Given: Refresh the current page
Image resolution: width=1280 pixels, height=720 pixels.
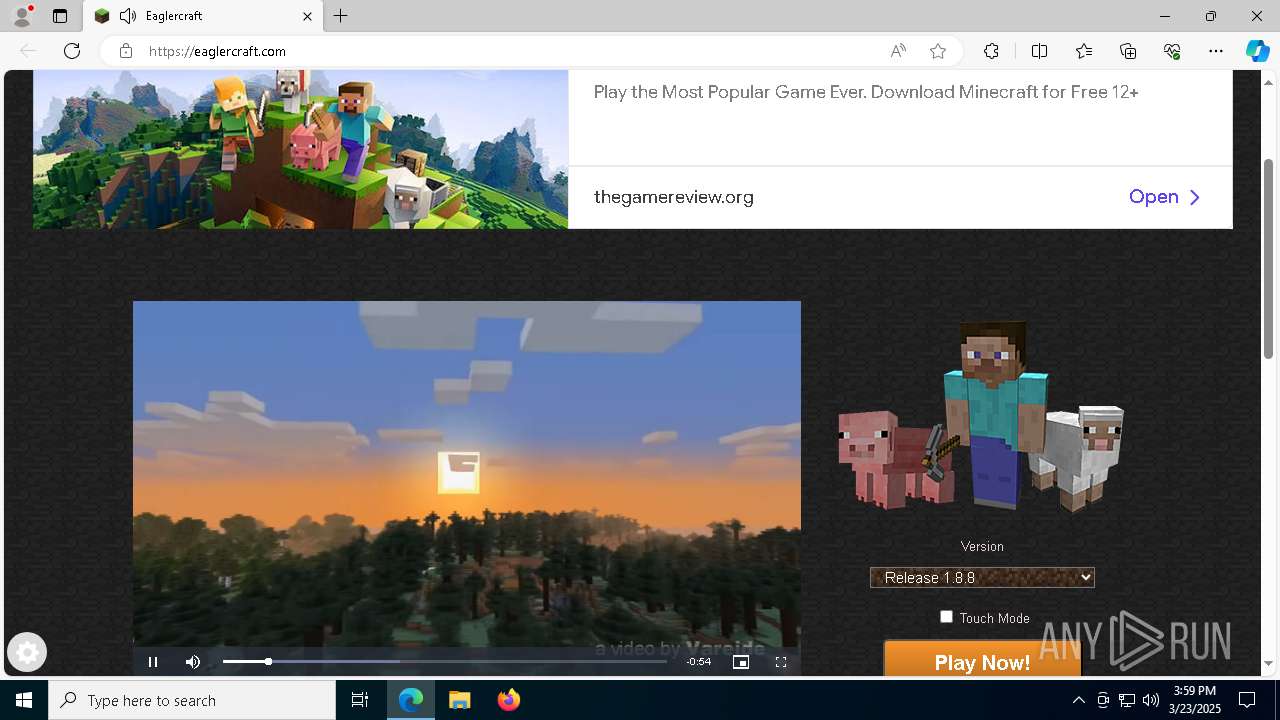Looking at the screenshot, I should click(x=72, y=51).
